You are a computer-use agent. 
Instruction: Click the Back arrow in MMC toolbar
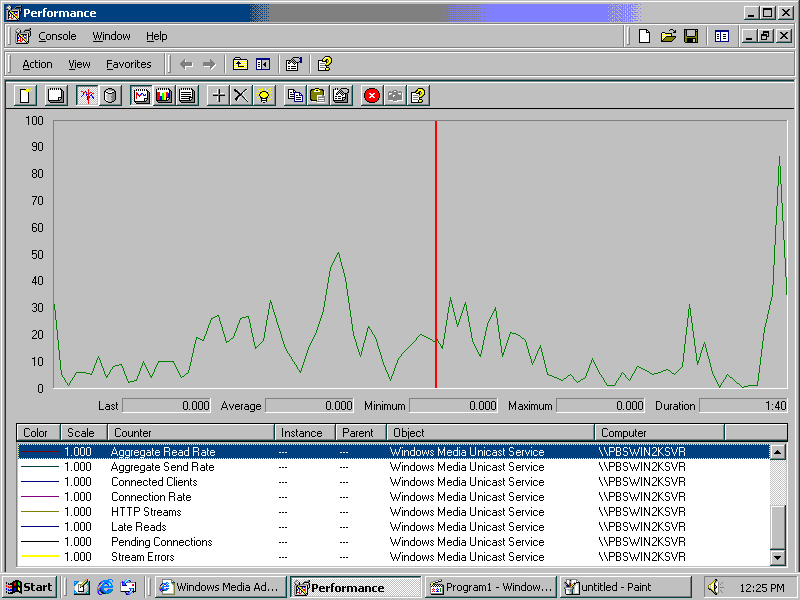186,64
